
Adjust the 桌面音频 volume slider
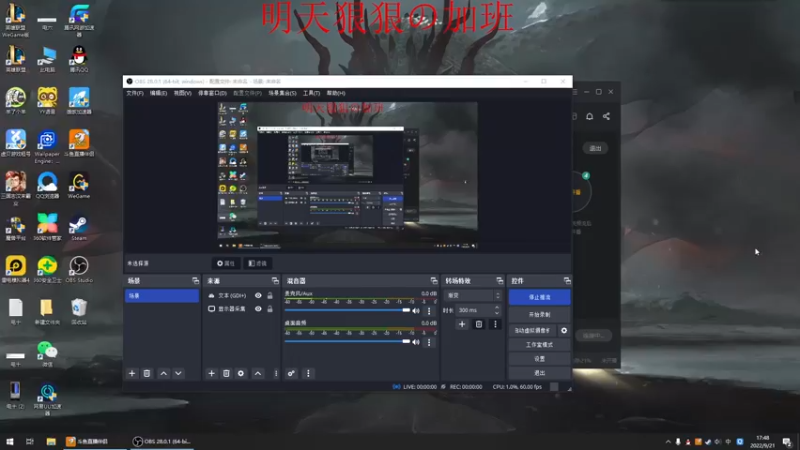(x=347, y=341)
